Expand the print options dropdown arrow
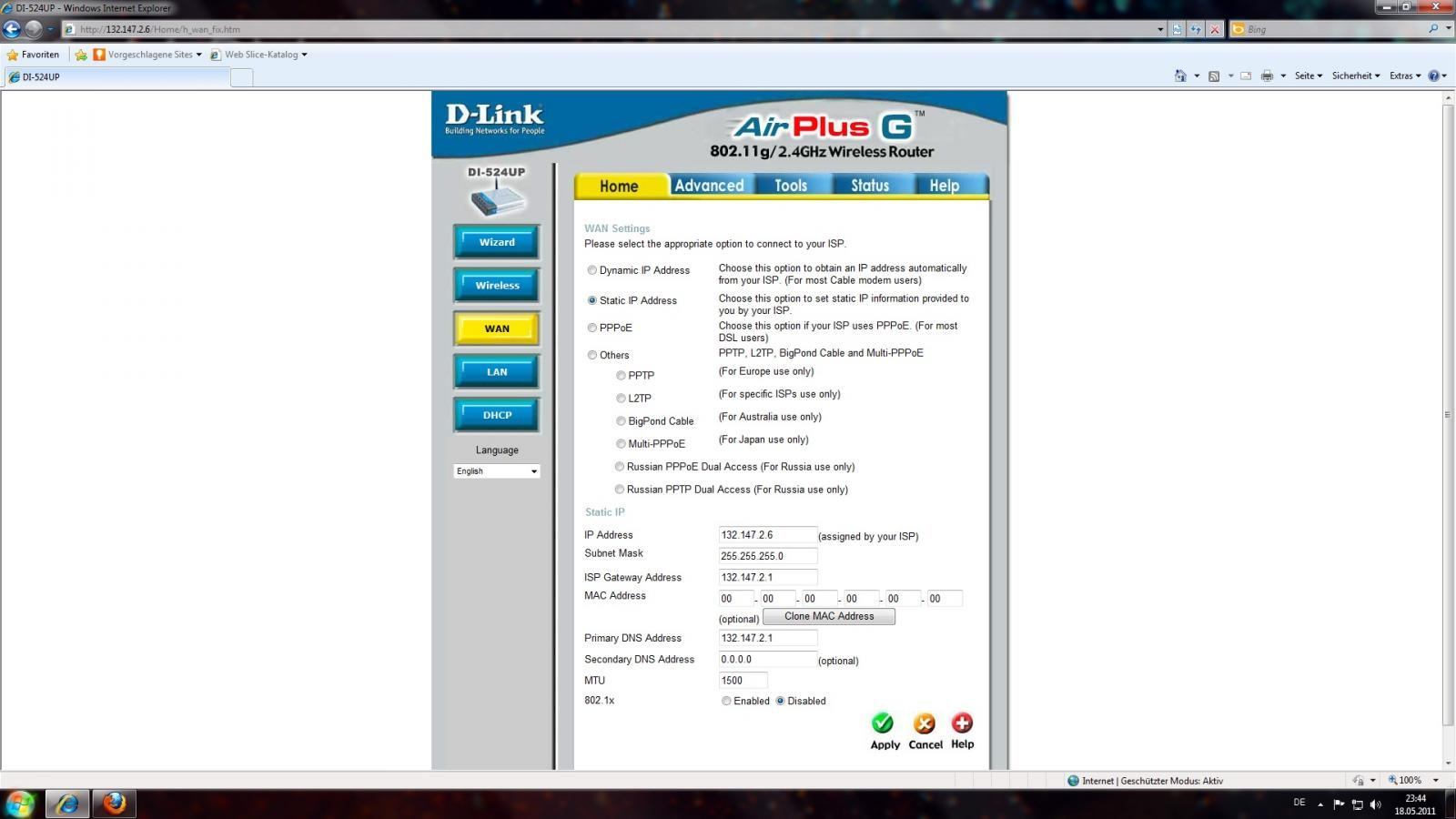Viewport: 1456px width, 819px height. tap(1283, 76)
